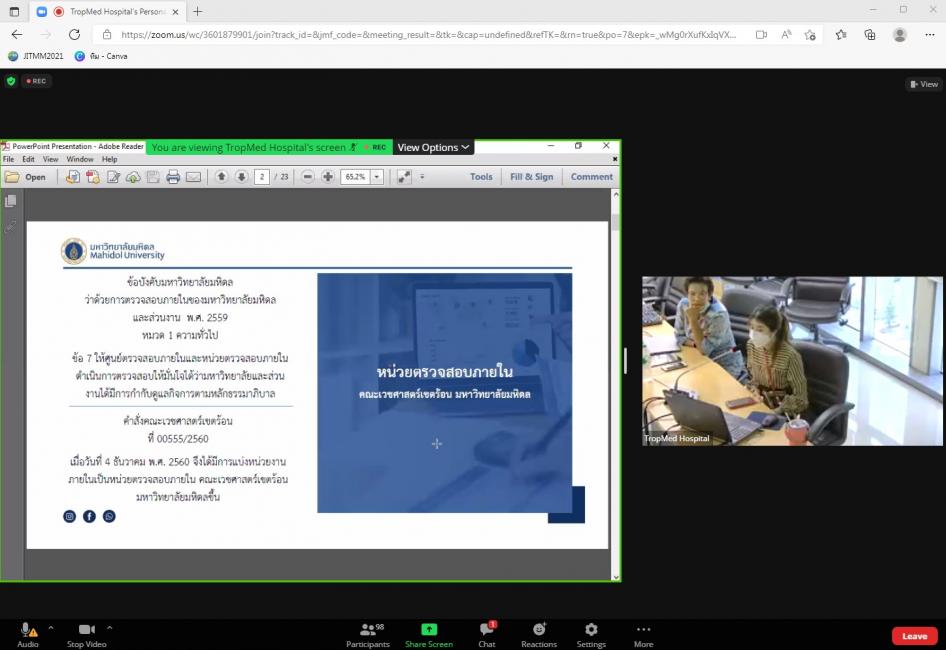946x650 pixels.
Task: Open Reactions in Zoom toolbar
Action: (539, 635)
